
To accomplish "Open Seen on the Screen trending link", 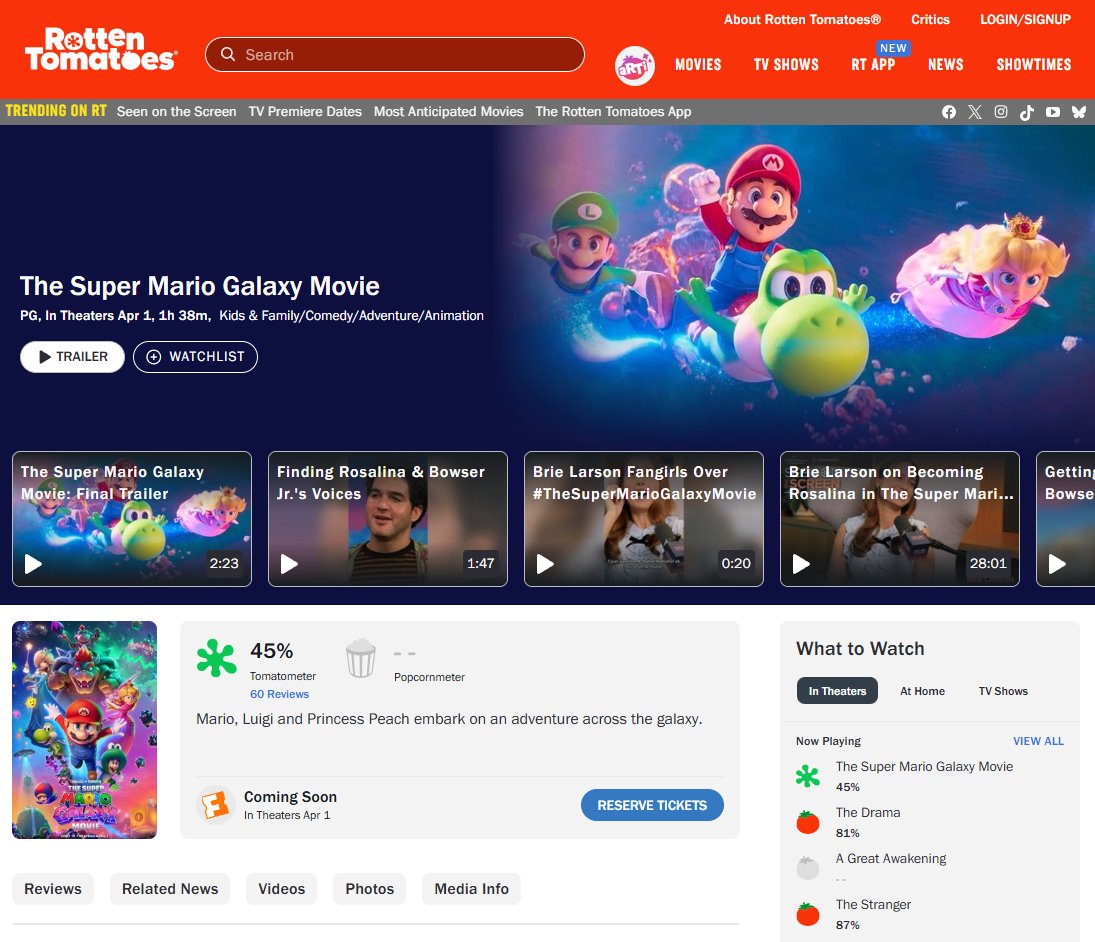I will coord(176,112).
